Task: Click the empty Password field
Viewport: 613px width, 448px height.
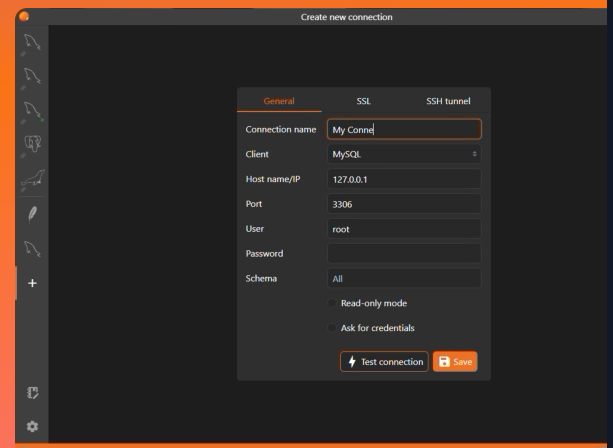Action: click(x=404, y=254)
